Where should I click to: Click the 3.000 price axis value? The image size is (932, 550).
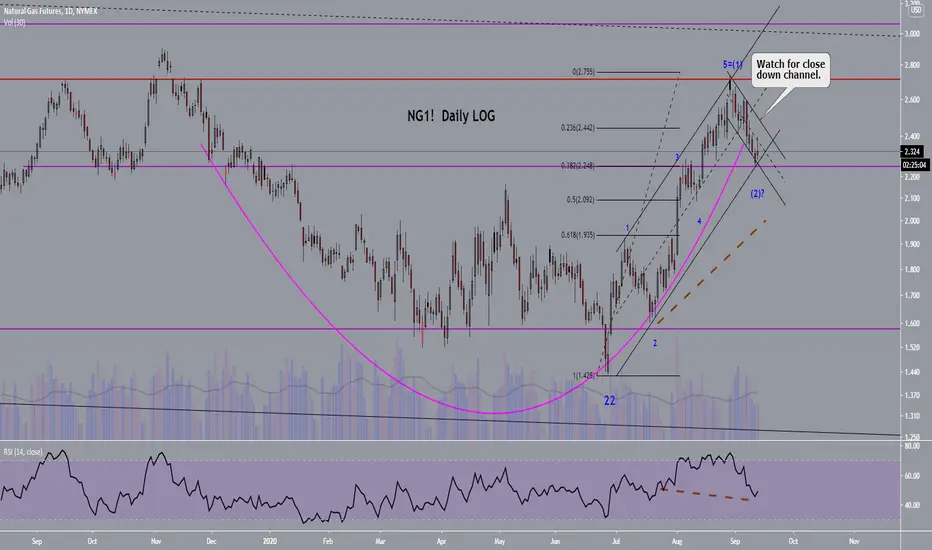(912, 34)
